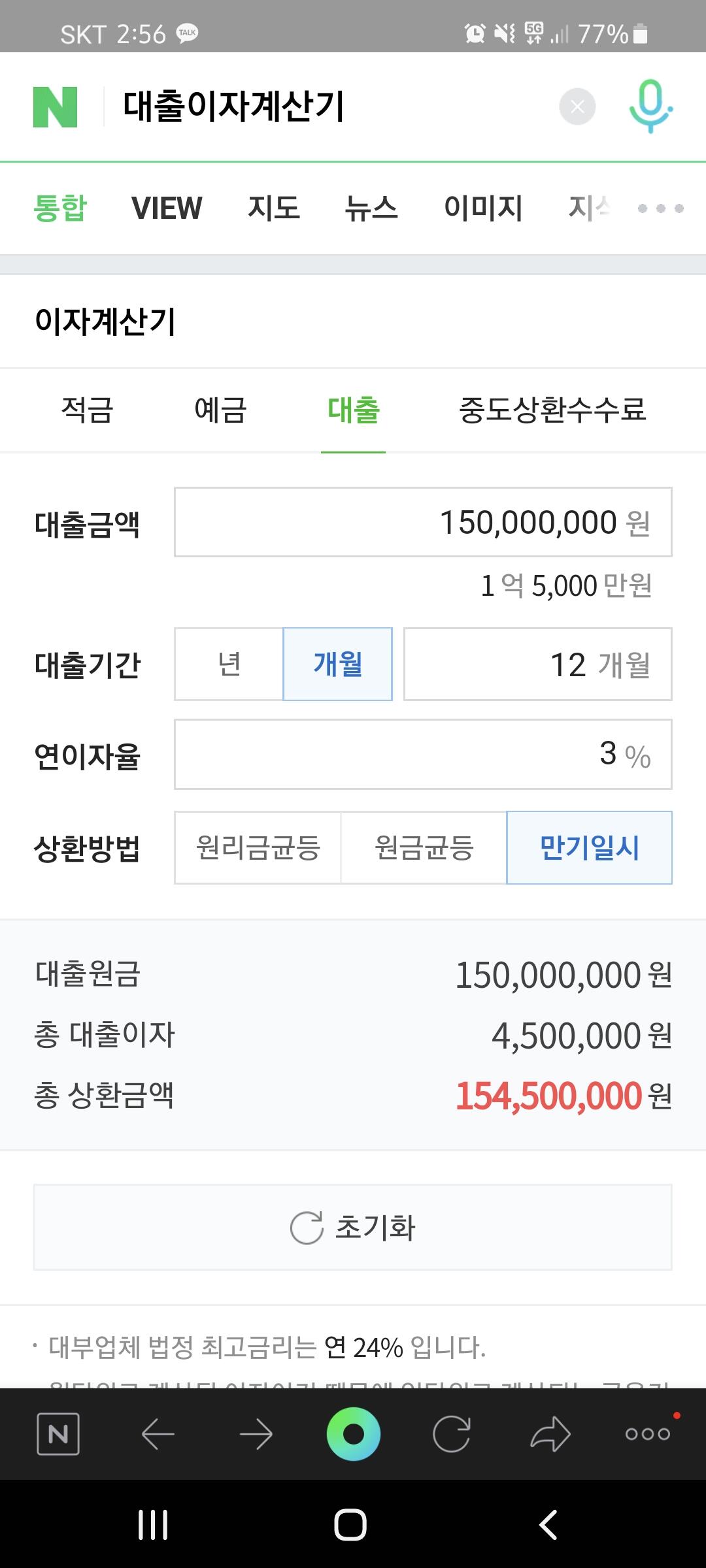Open the VIEW search tab
The width and height of the screenshot is (706, 1568).
pos(167,208)
